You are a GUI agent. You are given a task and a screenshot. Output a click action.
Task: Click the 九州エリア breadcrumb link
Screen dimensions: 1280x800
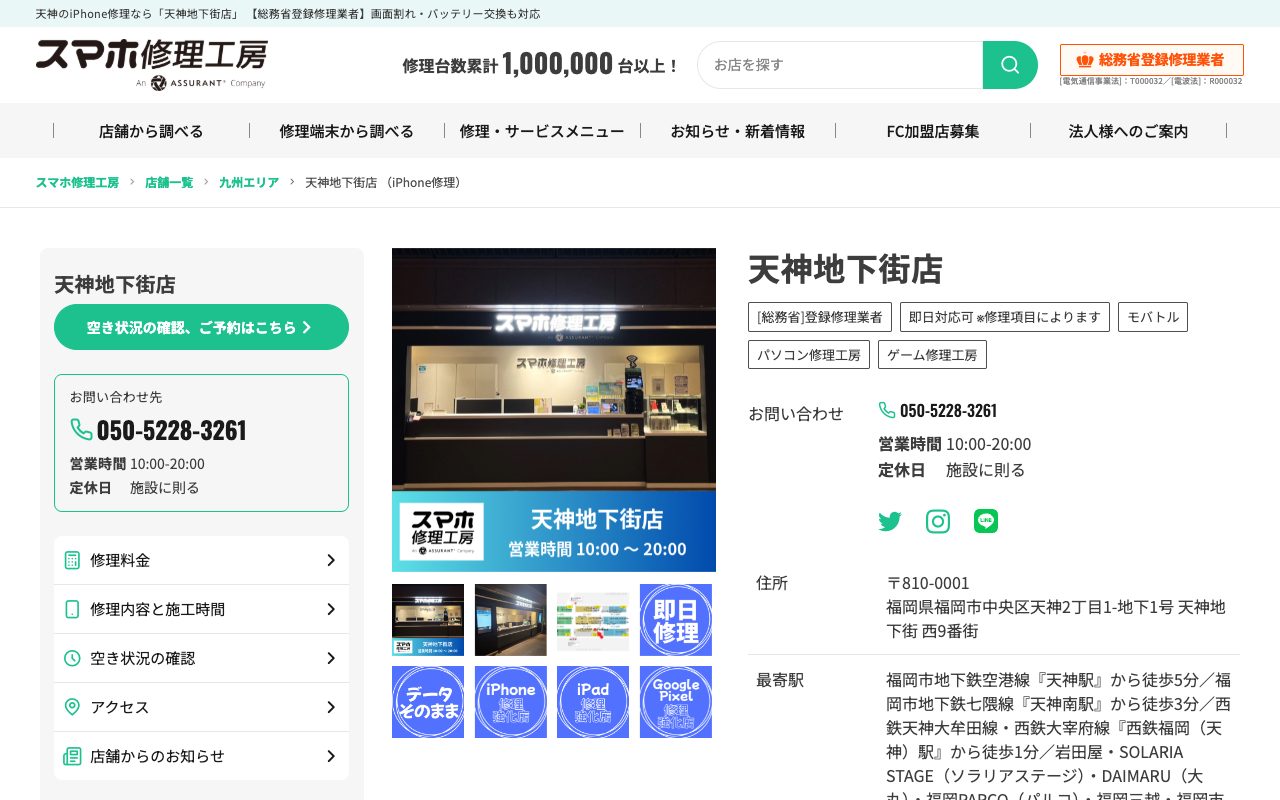point(249,182)
